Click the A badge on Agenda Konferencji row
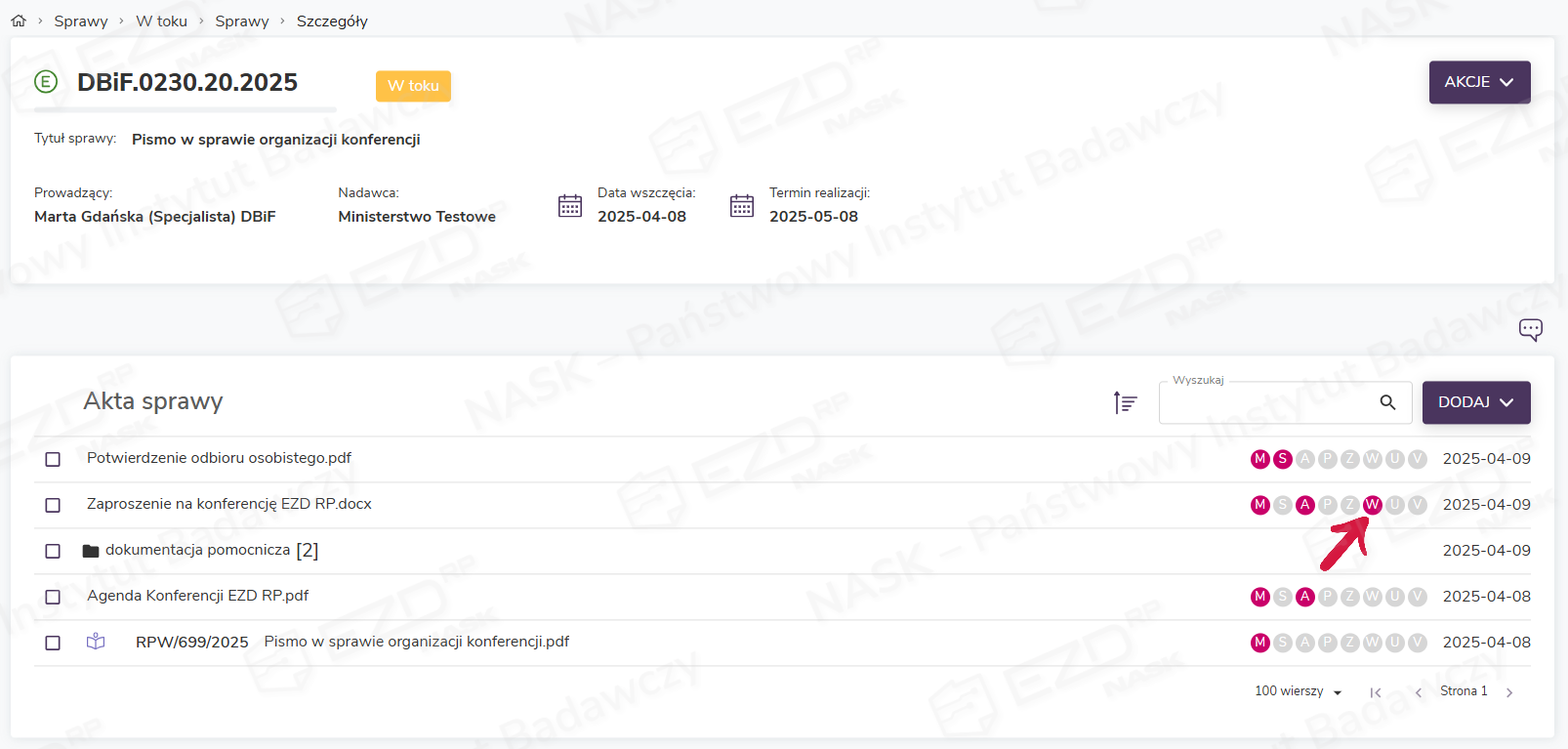The width and height of the screenshot is (1568, 749). [1305, 597]
